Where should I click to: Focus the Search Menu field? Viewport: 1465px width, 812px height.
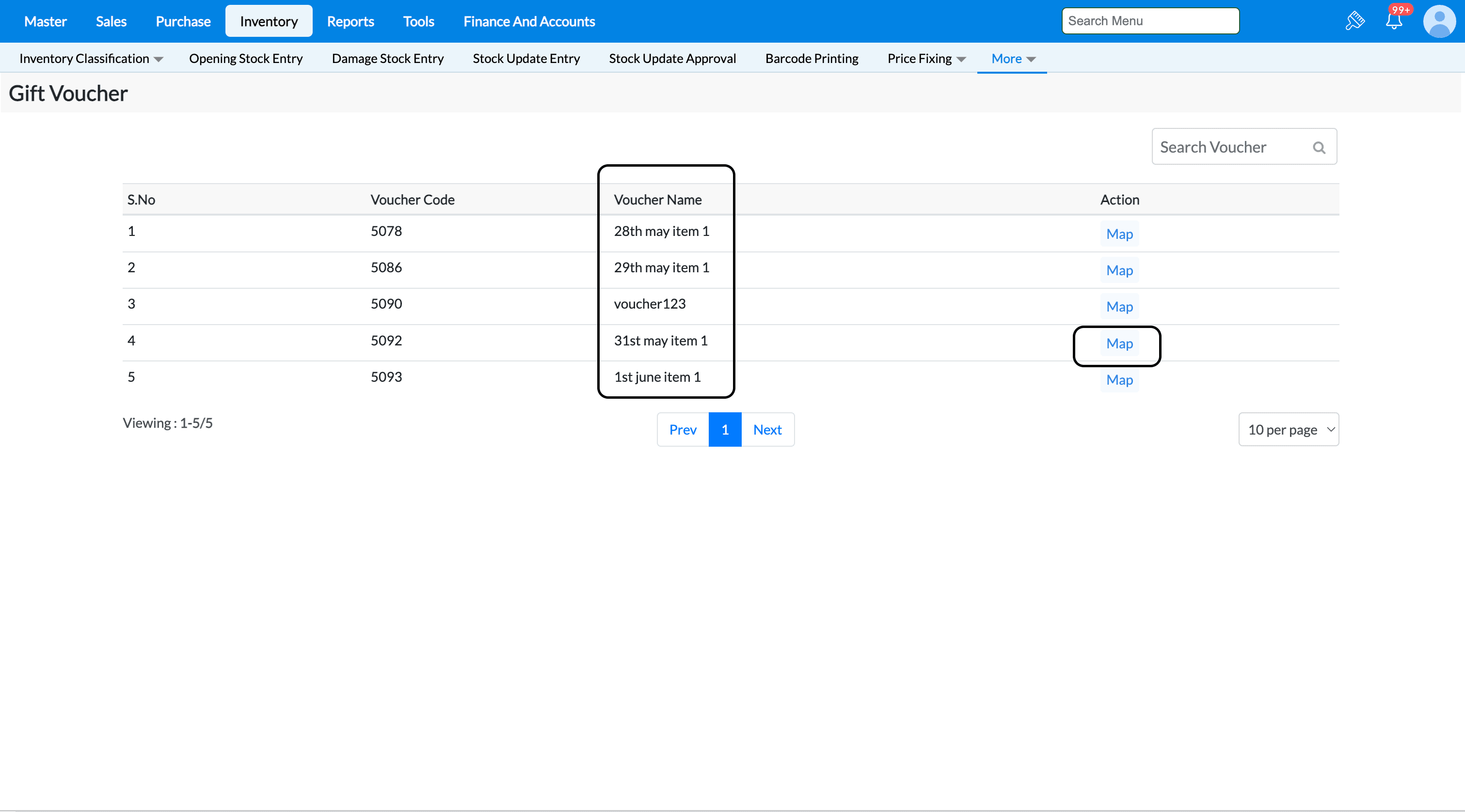(1150, 21)
